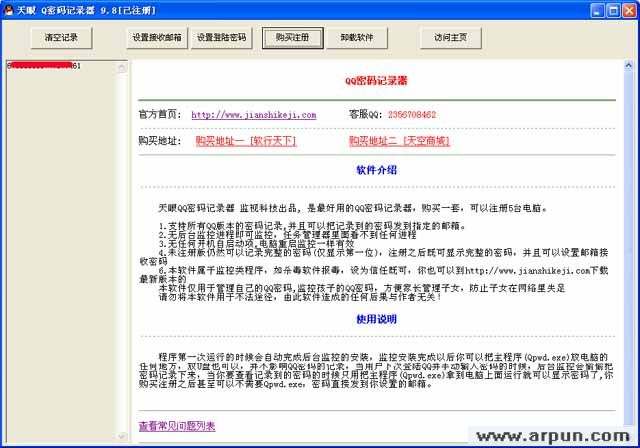
Task: Click the 使用说明 heading
Action: pyautogui.click(x=376, y=319)
